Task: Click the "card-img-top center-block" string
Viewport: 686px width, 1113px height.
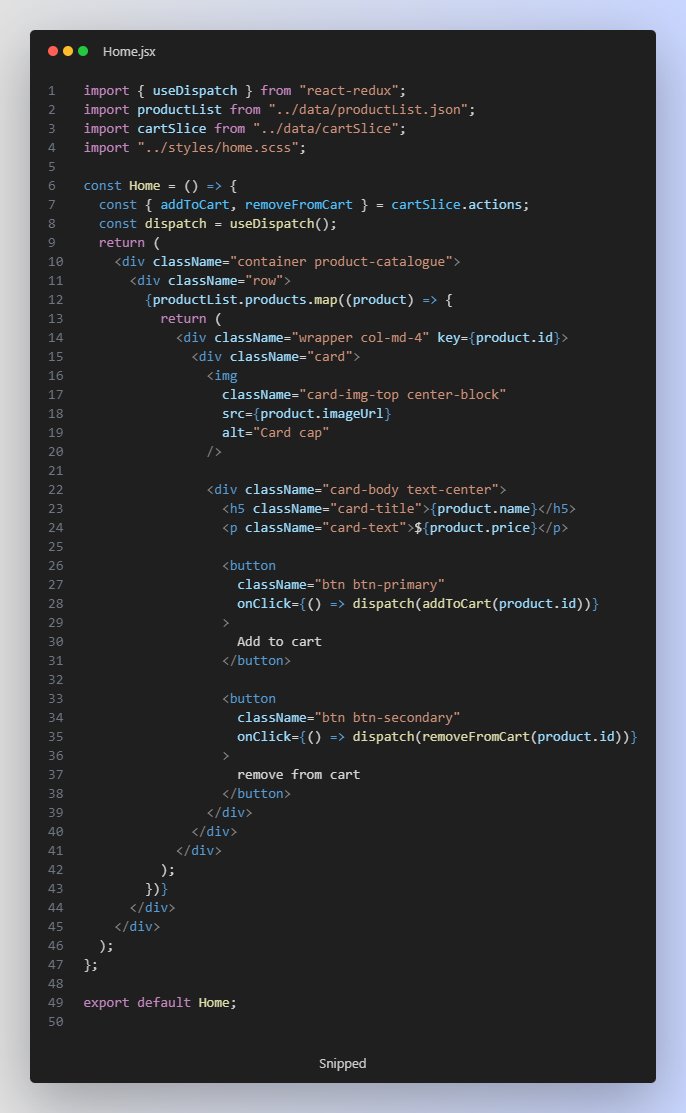Action: click(x=403, y=395)
